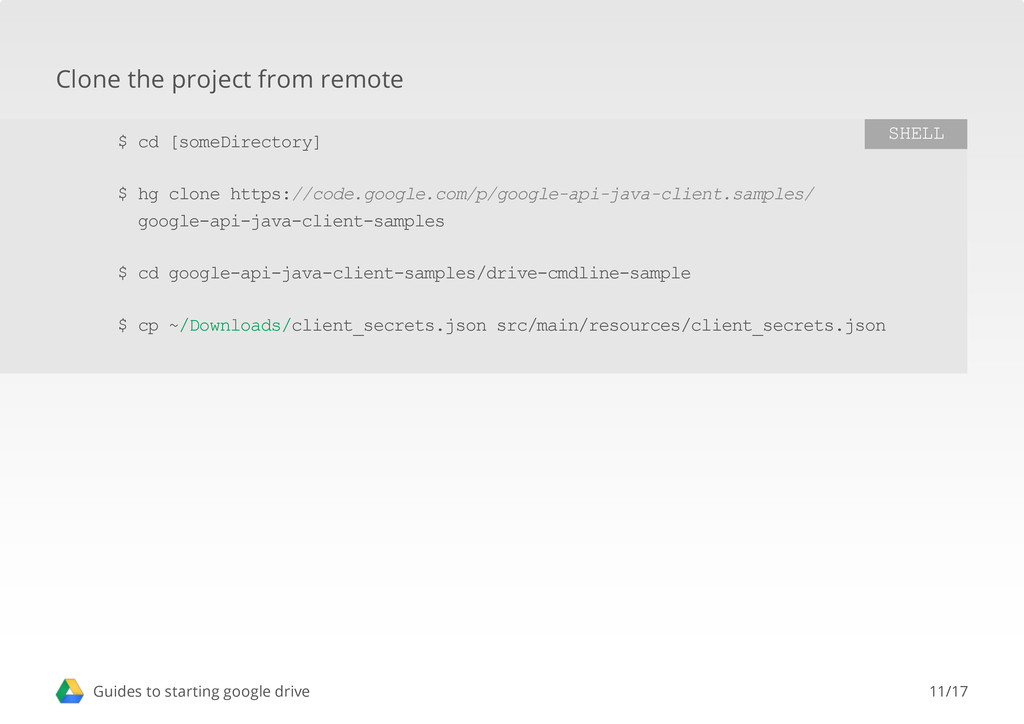Screen dimensions: 1024x724
Task: Click the "Guides to starting google drive" footer text
Action: coord(201,691)
